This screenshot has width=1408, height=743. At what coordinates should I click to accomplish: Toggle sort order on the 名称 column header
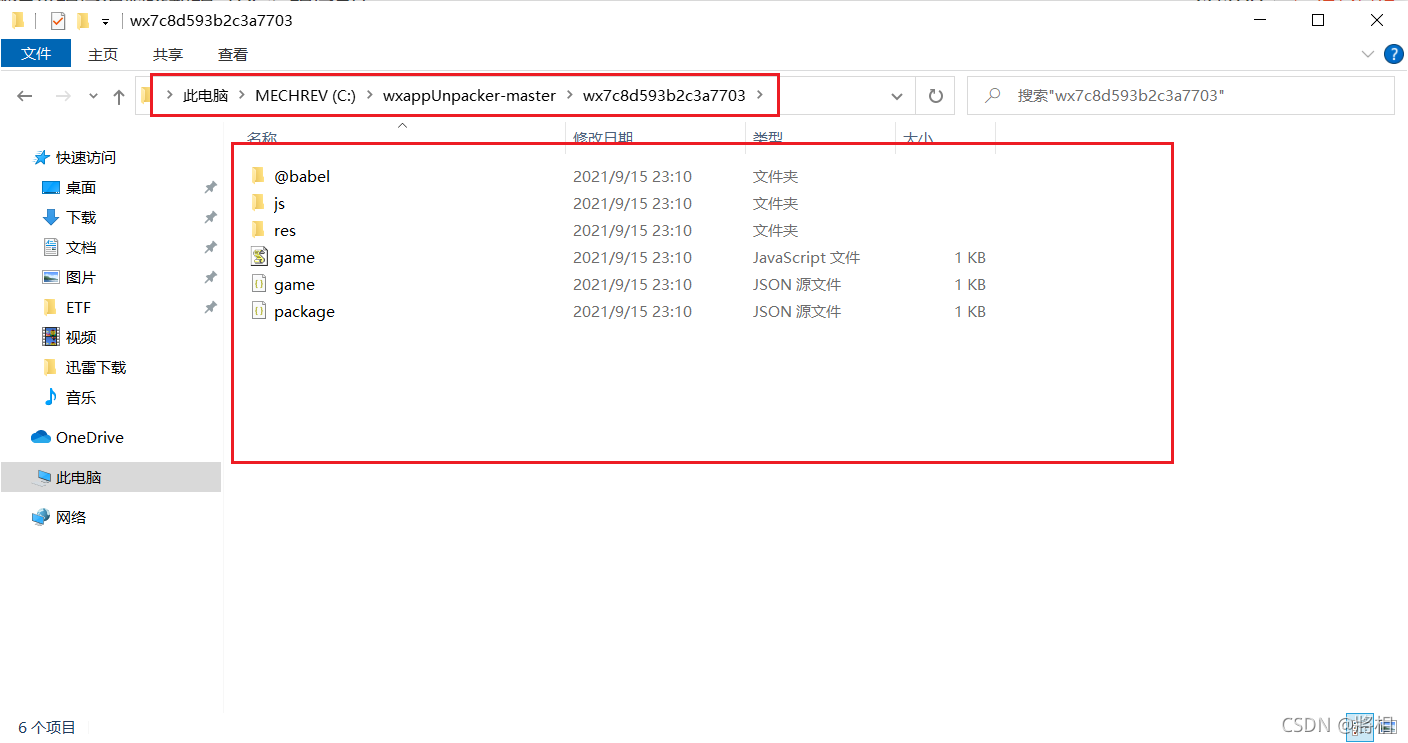coord(261,136)
